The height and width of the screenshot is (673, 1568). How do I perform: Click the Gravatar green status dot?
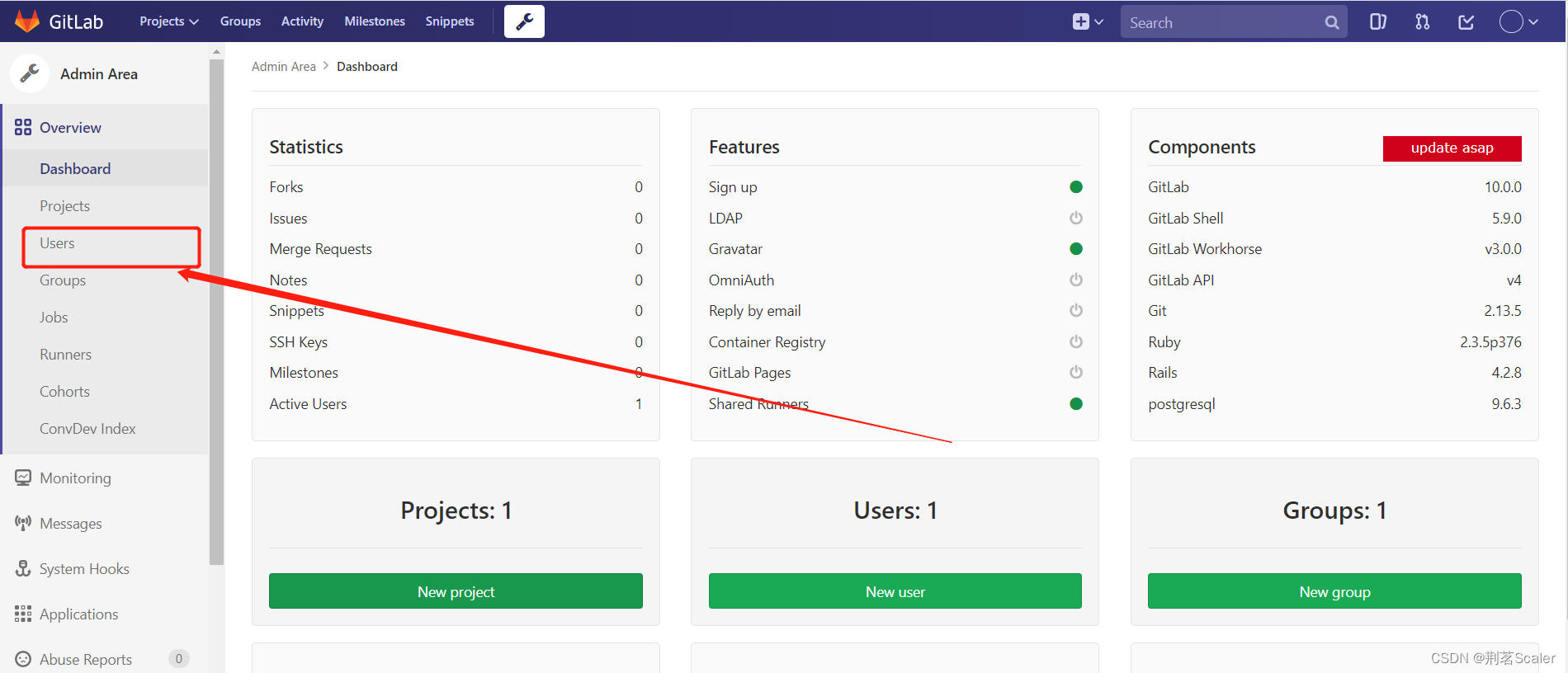click(1076, 249)
